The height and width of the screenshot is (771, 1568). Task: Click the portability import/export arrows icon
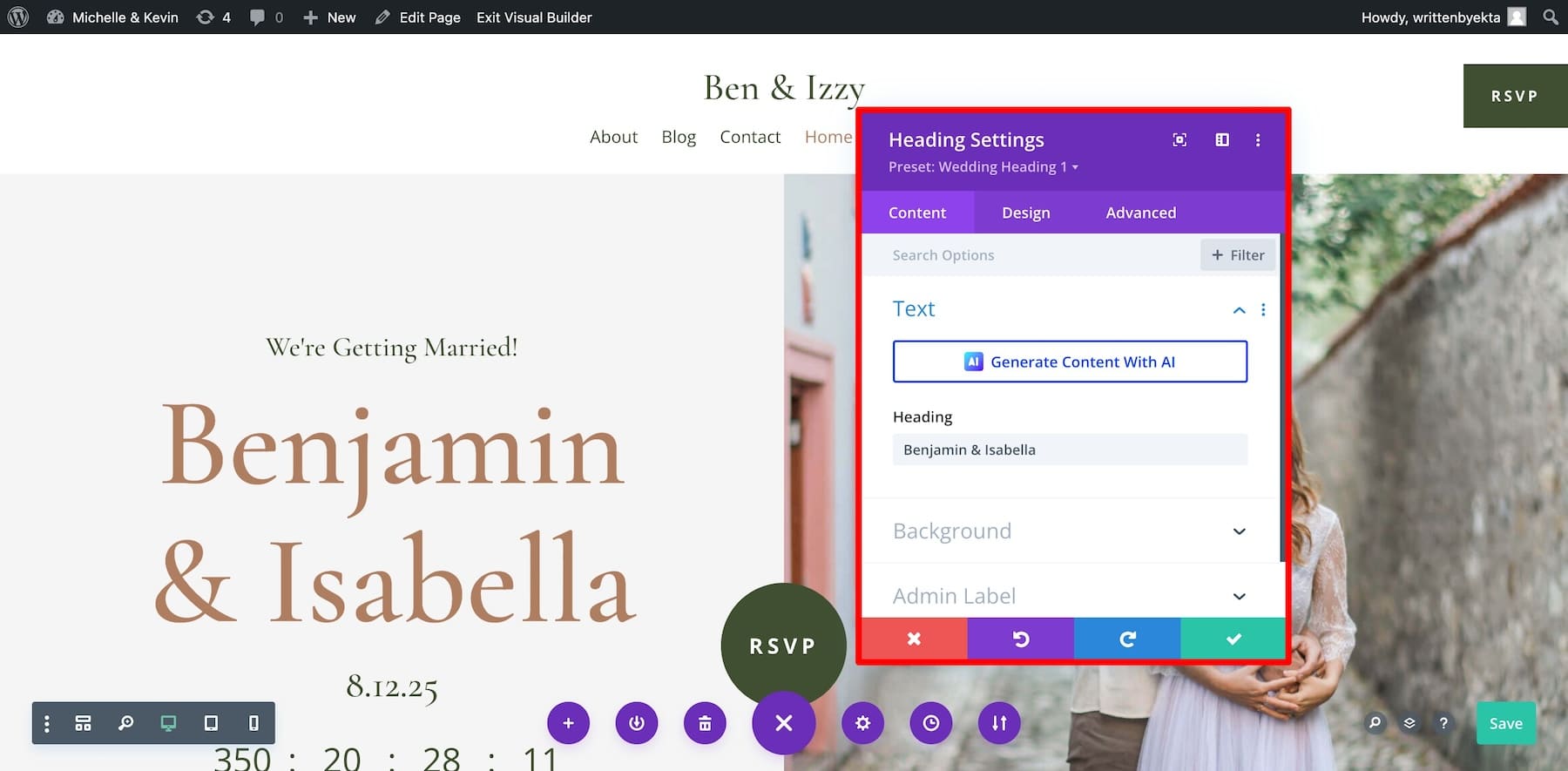pos(999,723)
